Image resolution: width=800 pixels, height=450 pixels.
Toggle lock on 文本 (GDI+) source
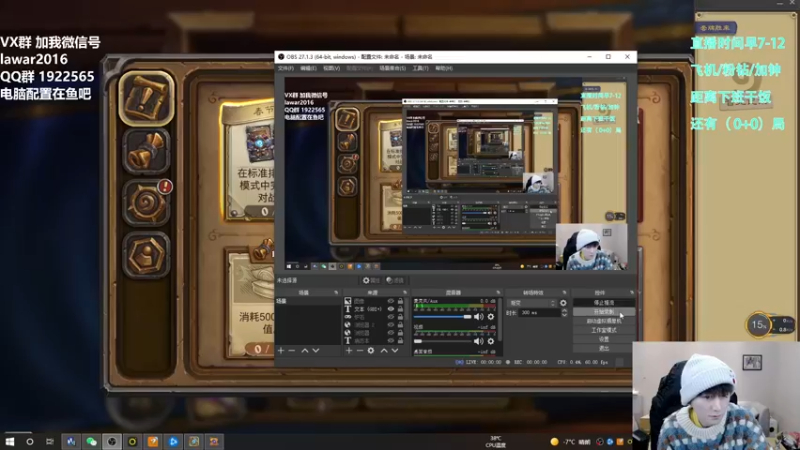tap(401, 309)
